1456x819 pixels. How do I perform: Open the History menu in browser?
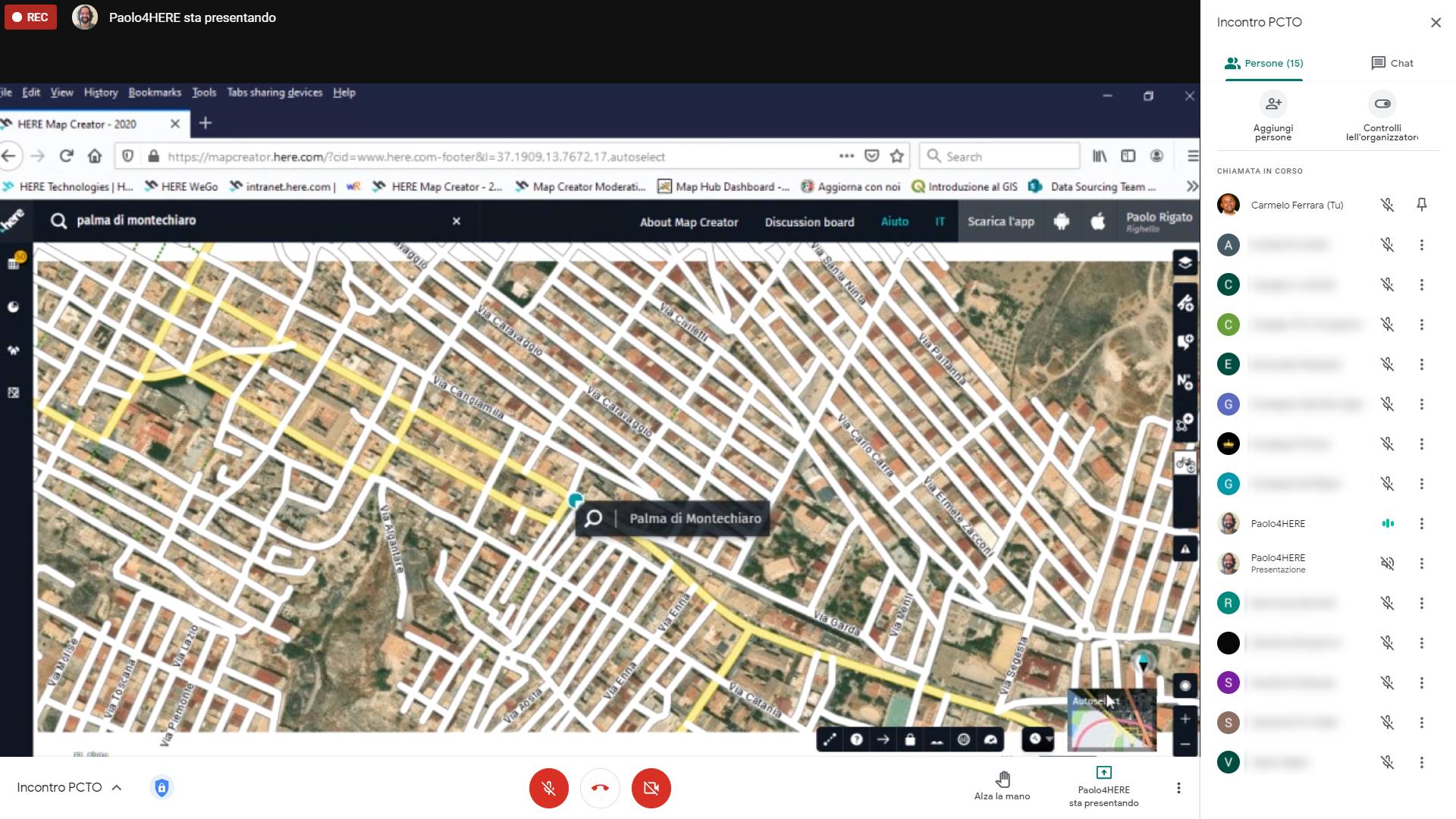point(101,93)
